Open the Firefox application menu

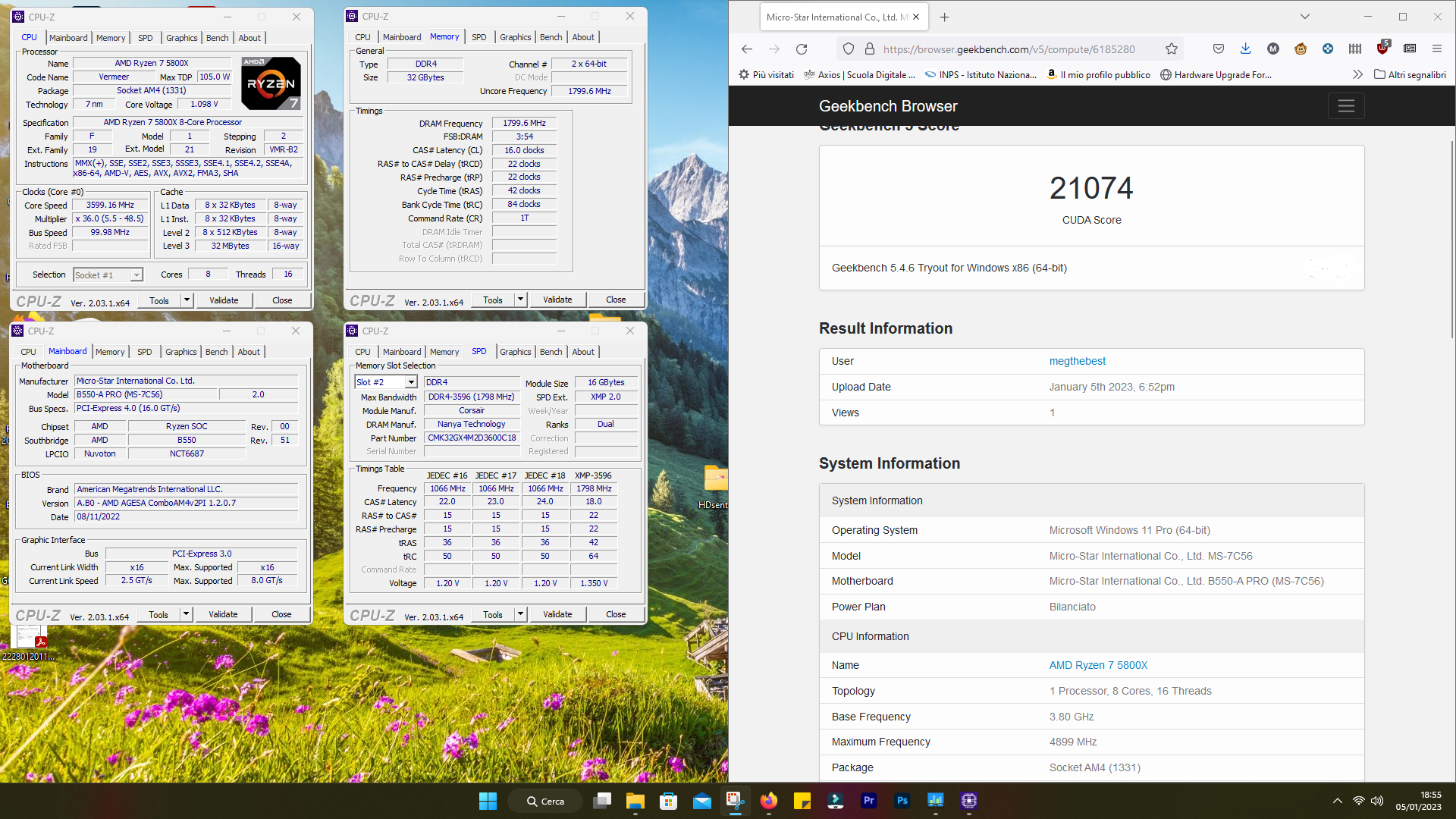1437,49
